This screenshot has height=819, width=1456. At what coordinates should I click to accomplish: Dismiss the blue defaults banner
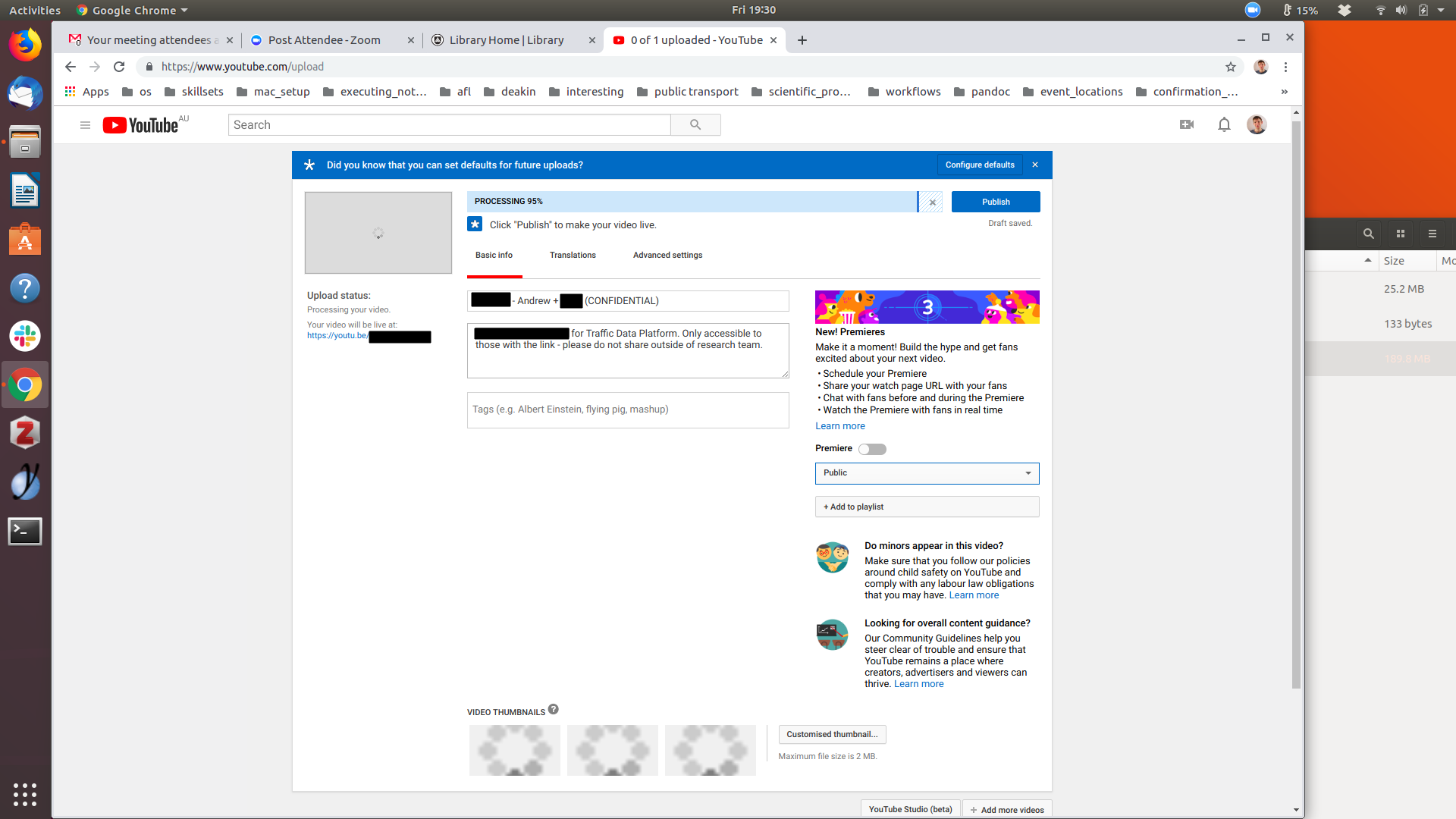coord(1035,165)
